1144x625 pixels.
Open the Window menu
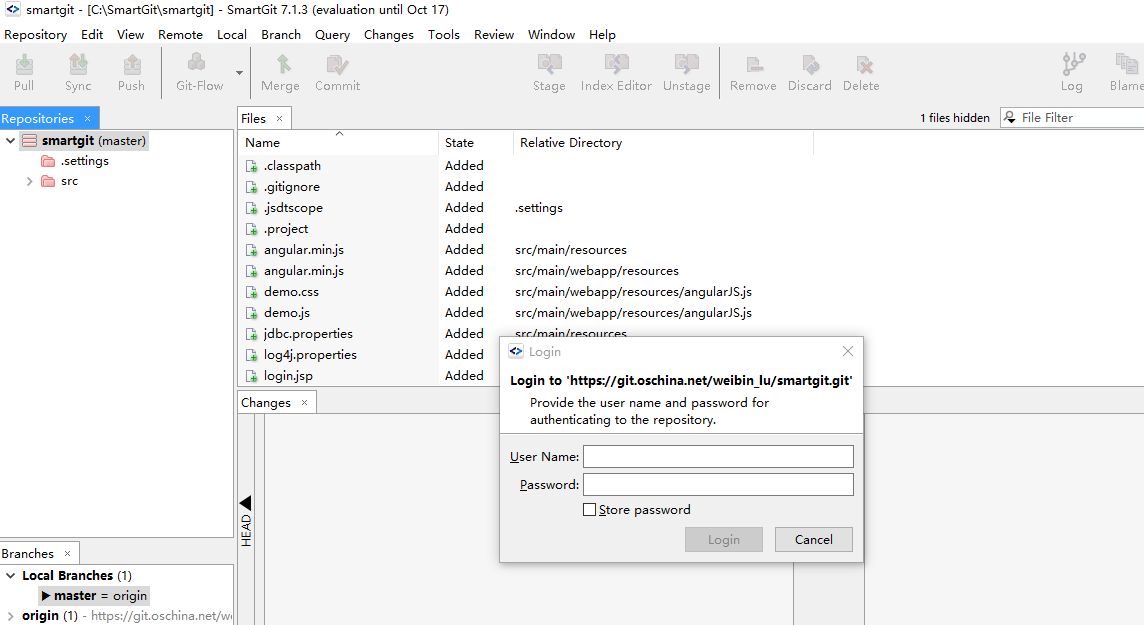point(552,34)
